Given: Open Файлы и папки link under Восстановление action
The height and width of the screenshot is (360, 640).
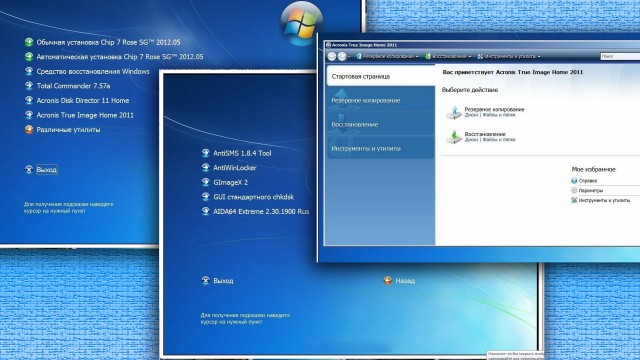Looking at the screenshot, I should pos(499,140).
